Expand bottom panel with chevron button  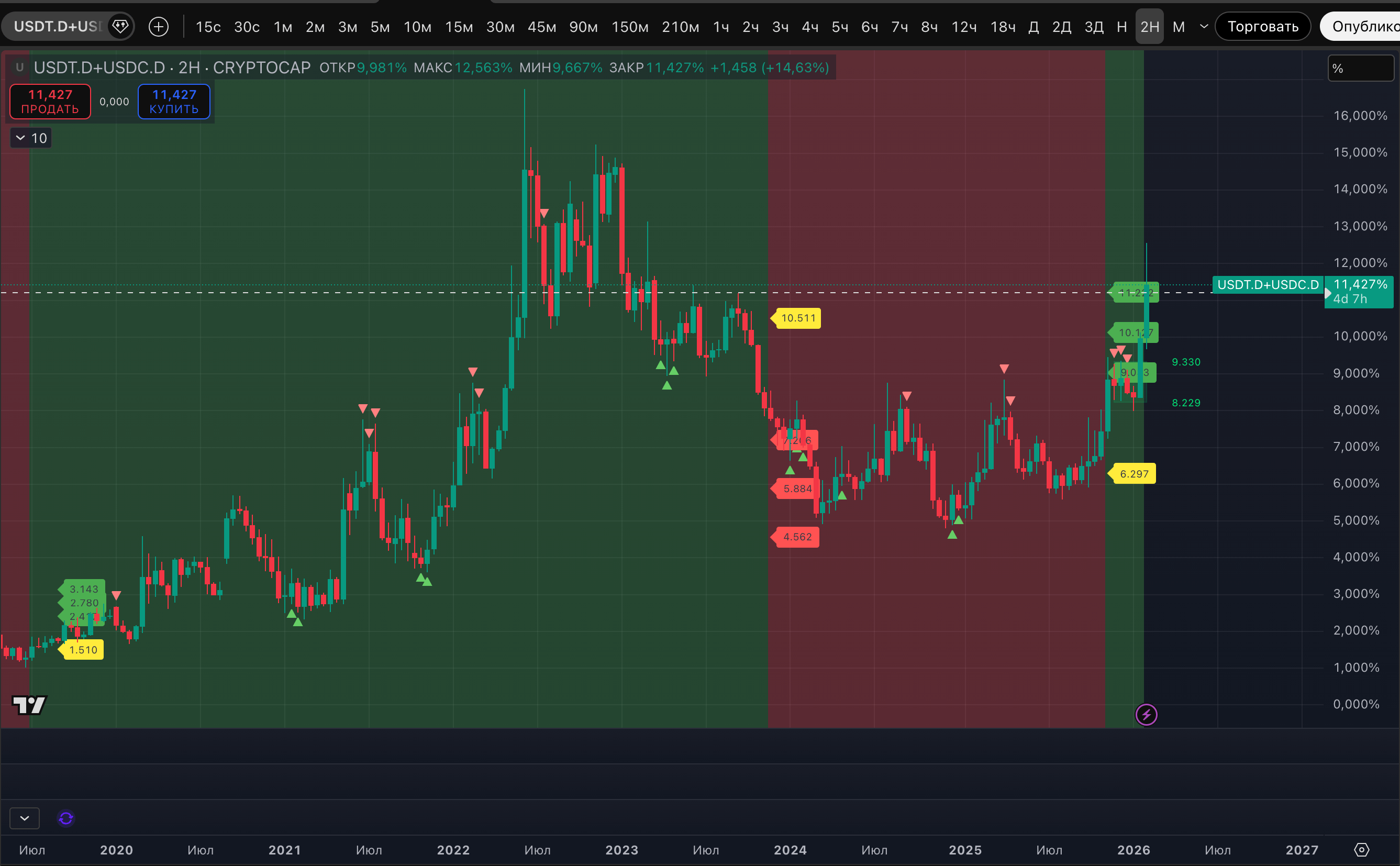[25, 818]
